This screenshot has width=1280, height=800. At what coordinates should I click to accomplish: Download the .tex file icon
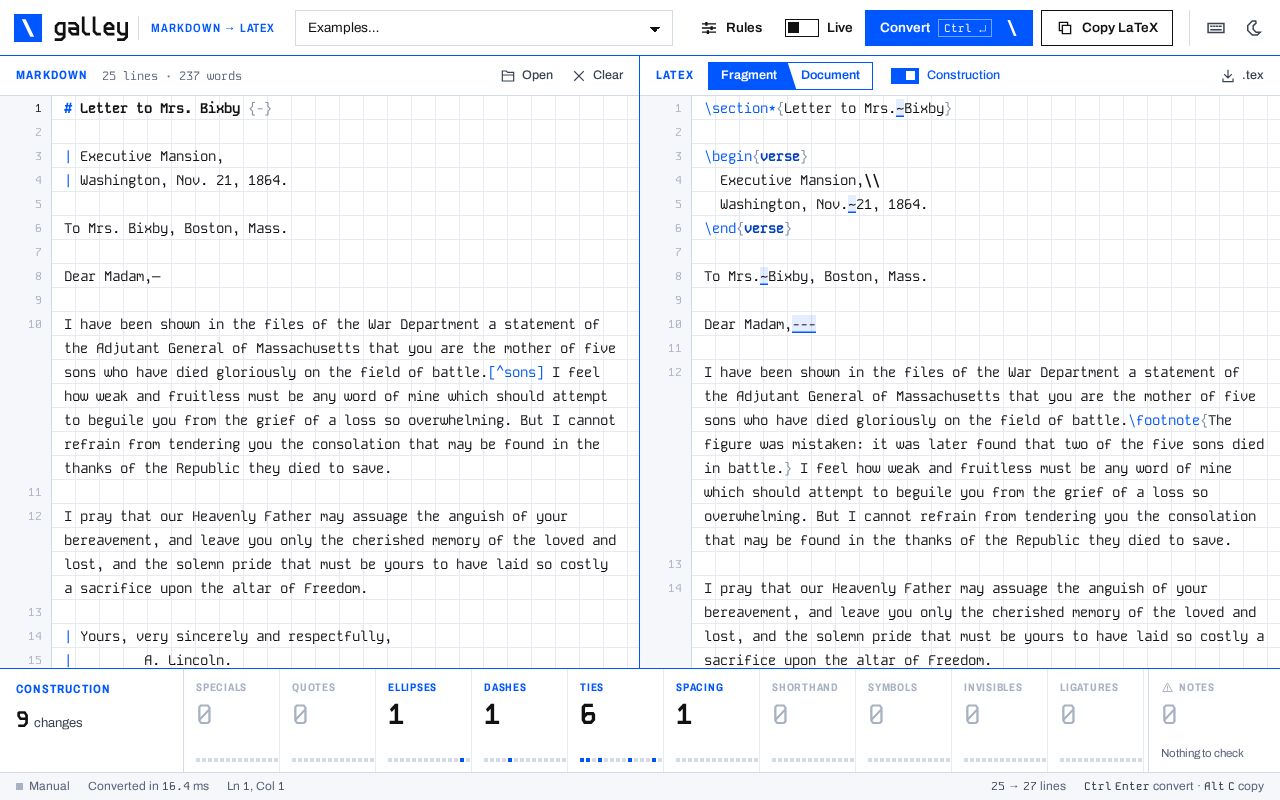click(1228, 76)
